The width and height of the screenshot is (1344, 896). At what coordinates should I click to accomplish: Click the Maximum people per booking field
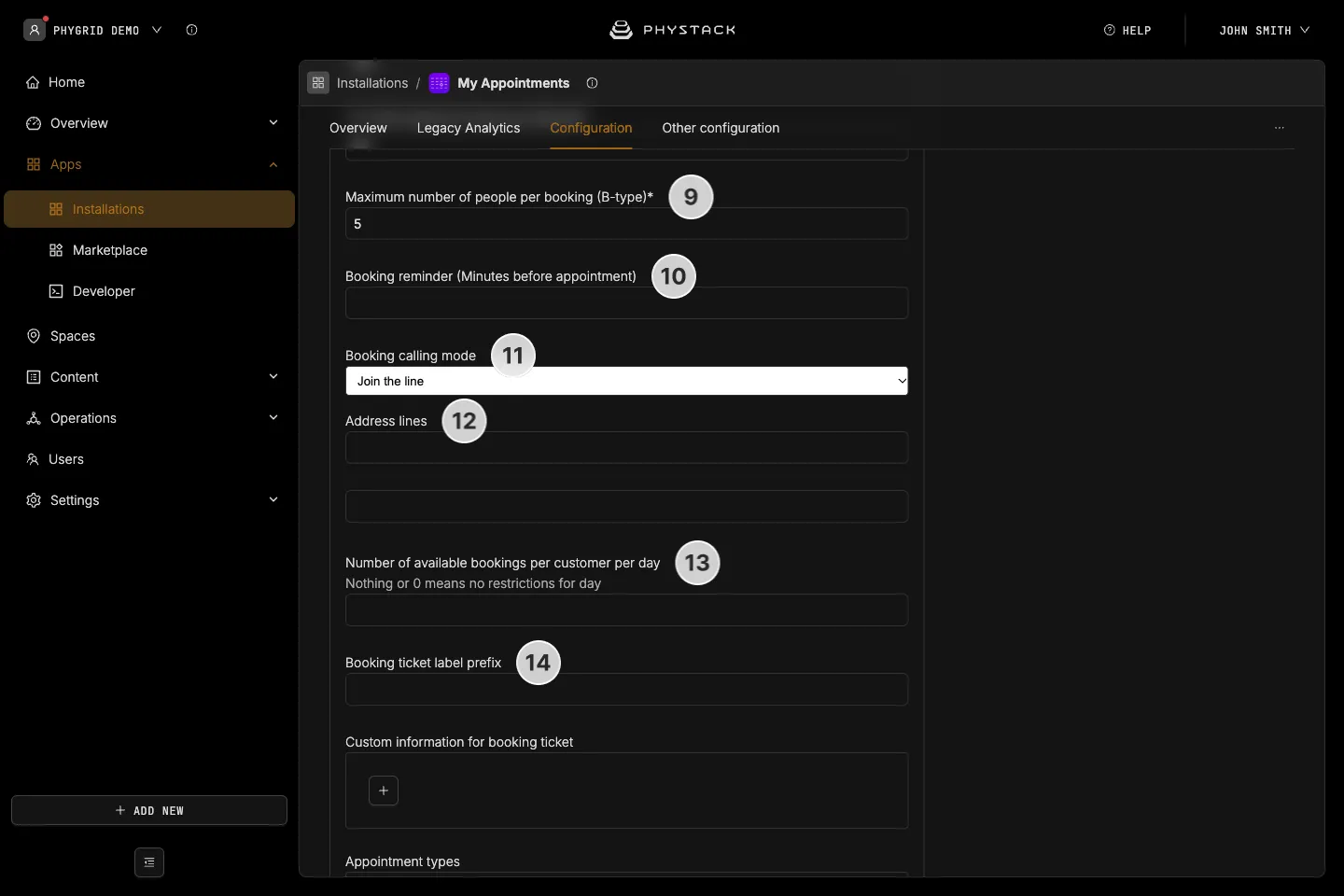tap(626, 224)
